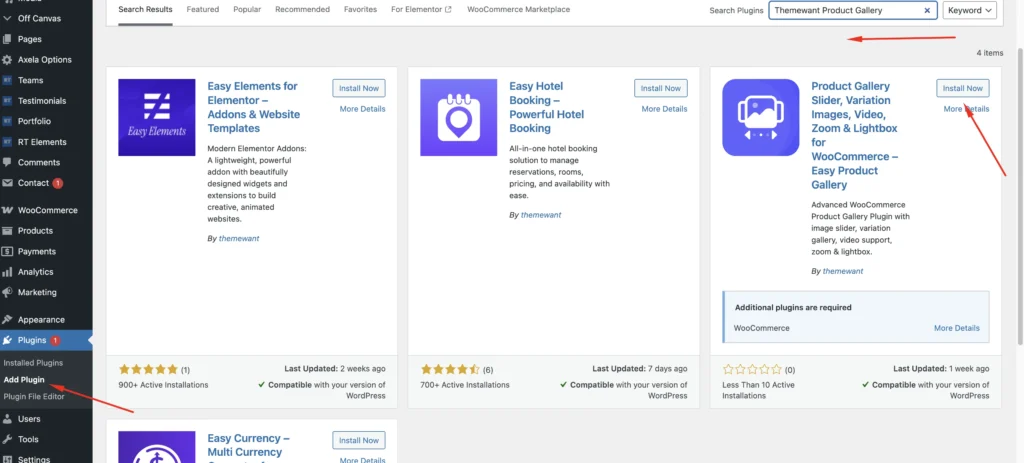This screenshot has width=1024, height=463.
Task: Click the Search Plugins input field
Action: 853,10
